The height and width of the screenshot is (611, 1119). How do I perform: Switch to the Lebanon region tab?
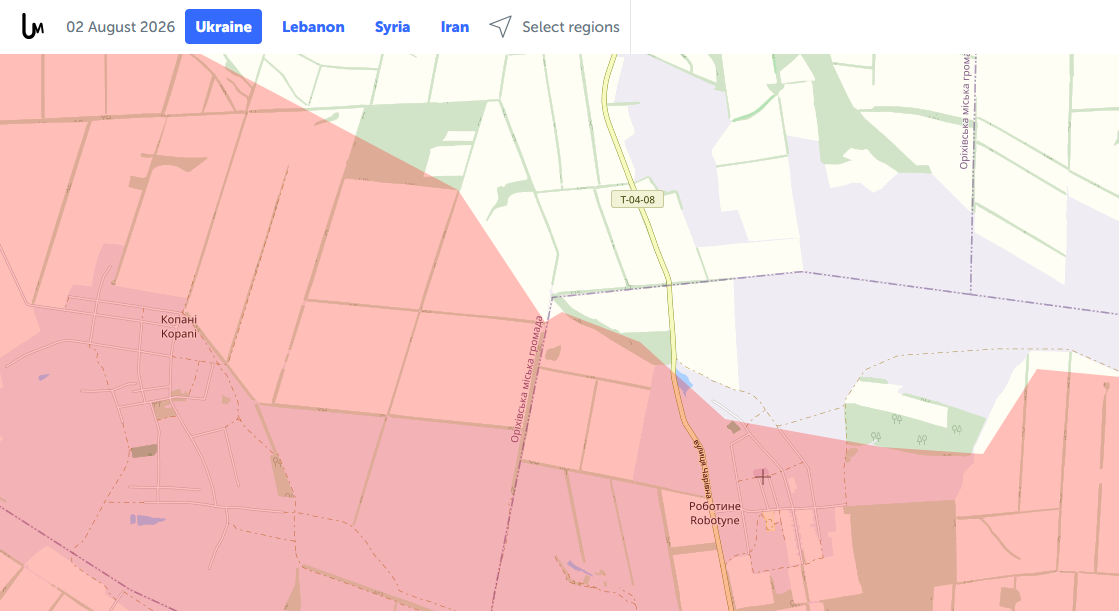pos(313,26)
